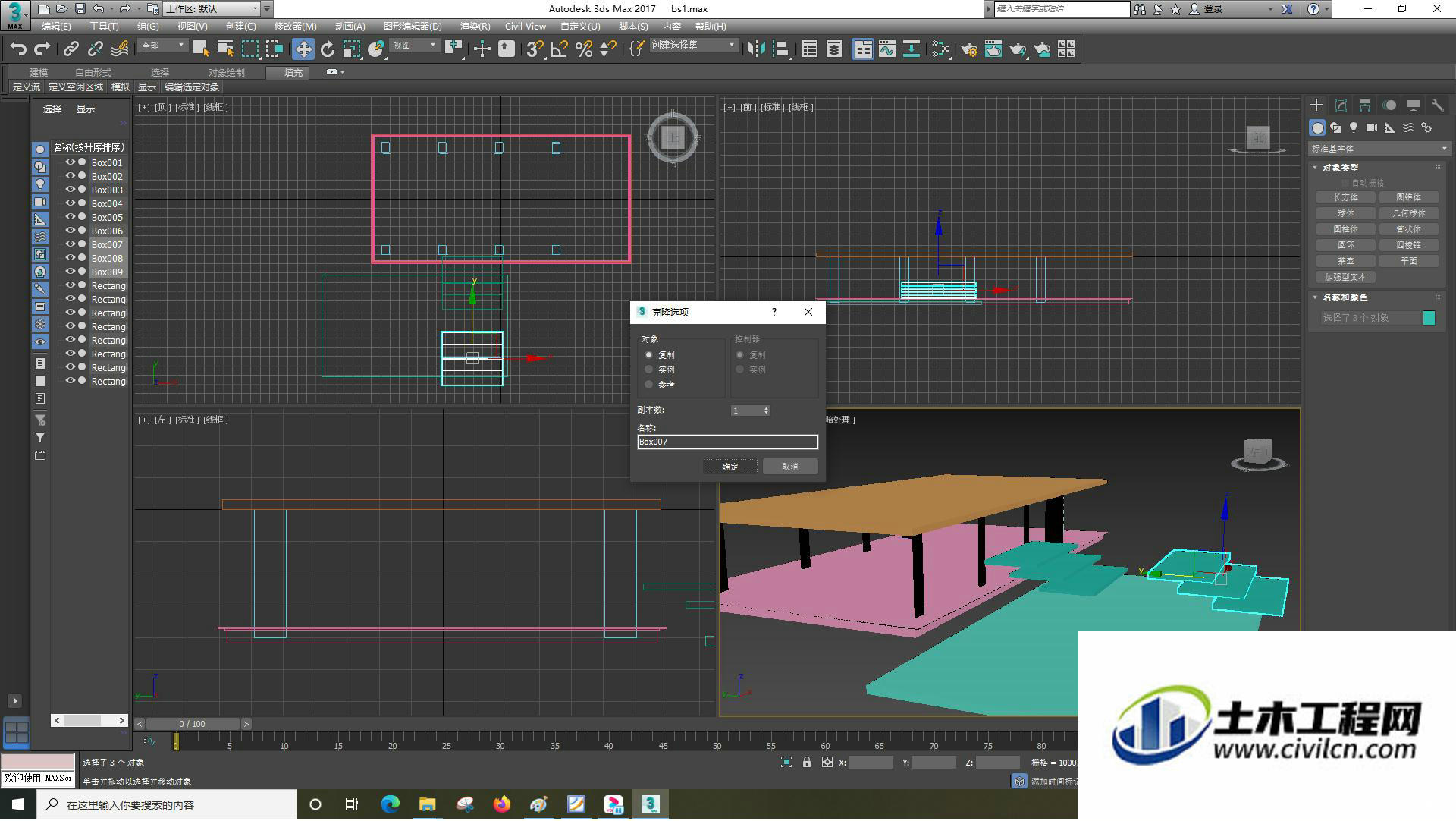Switch to the Freeform ribbon tab

coord(93,73)
